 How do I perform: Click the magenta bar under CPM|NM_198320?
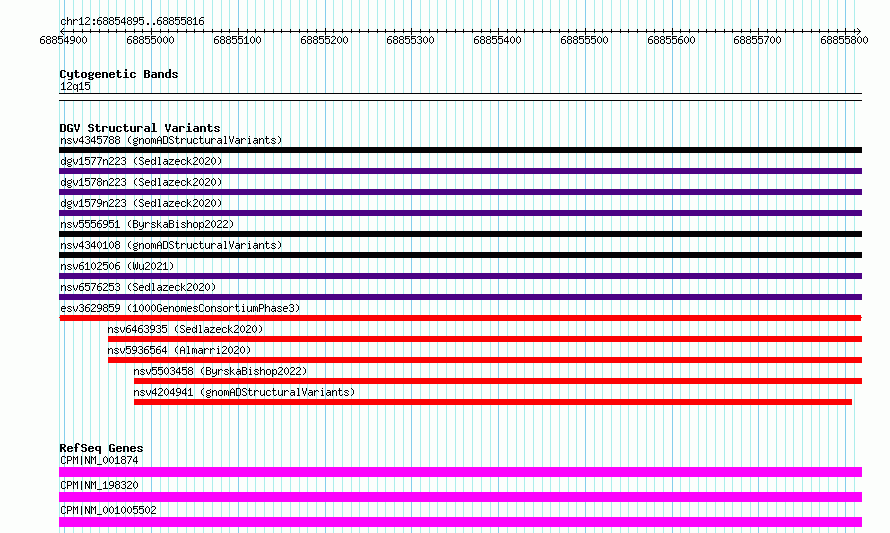coord(460,497)
